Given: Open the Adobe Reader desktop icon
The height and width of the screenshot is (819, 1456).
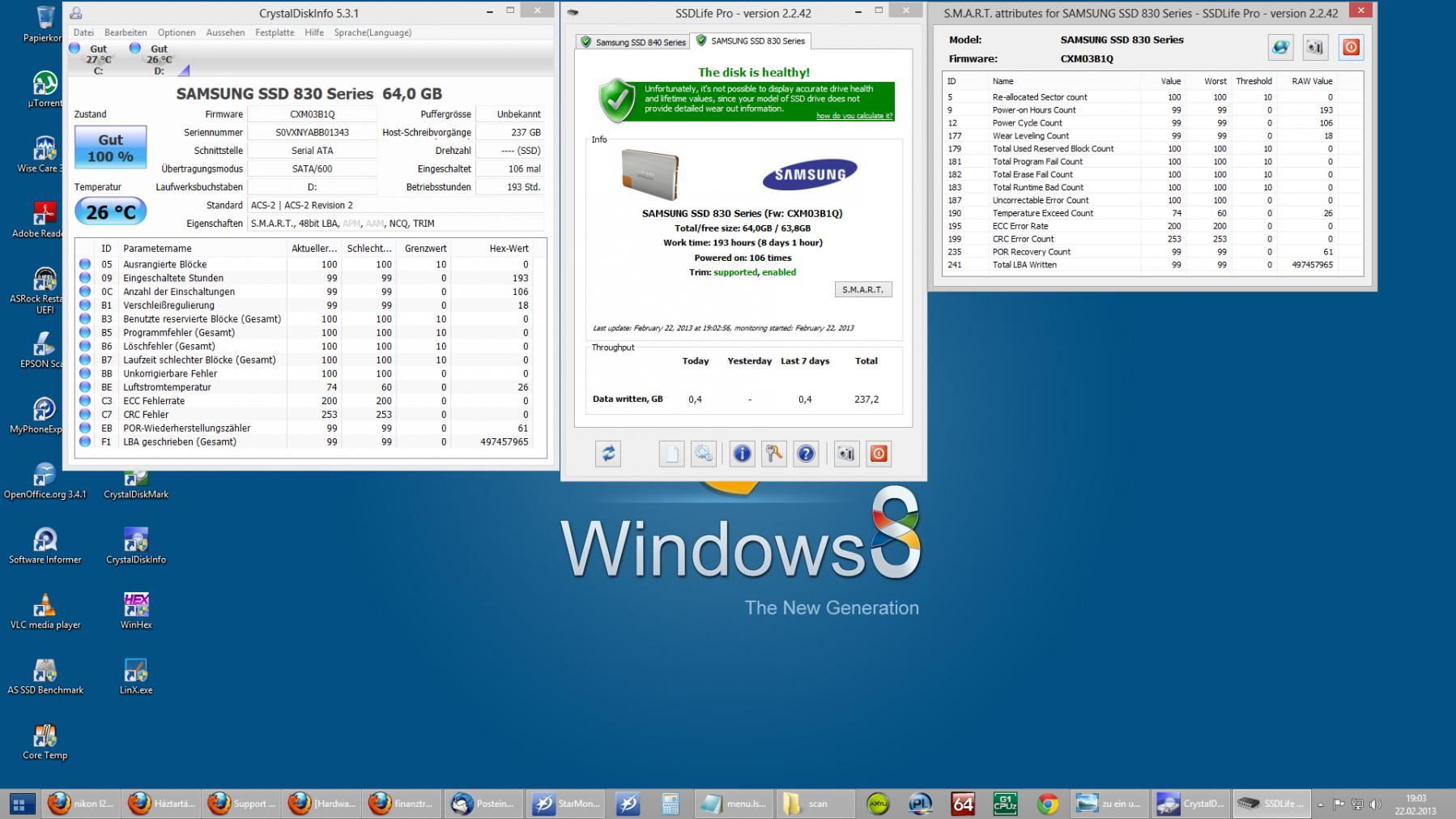Looking at the screenshot, I should click(x=40, y=220).
